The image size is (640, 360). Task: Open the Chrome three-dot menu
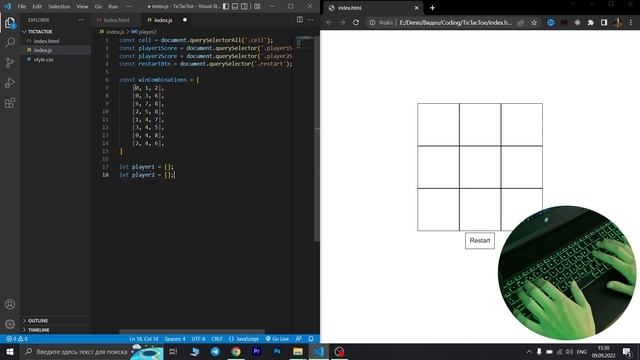(631, 23)
